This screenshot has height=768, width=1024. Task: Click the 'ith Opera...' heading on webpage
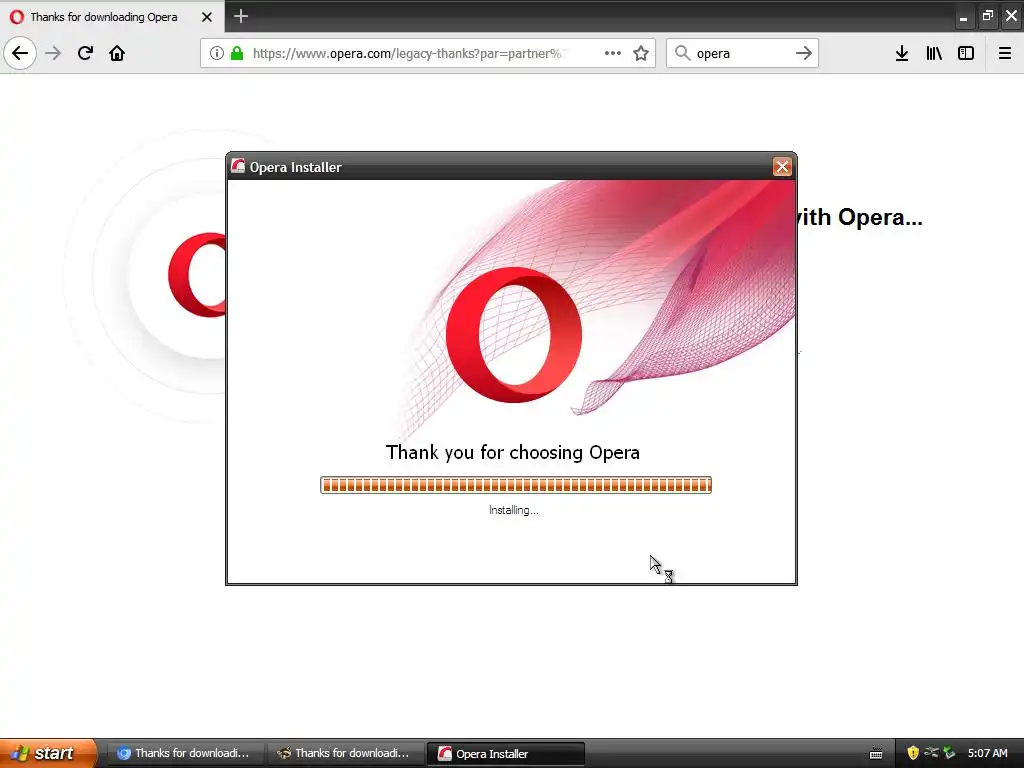pos(860,217)
